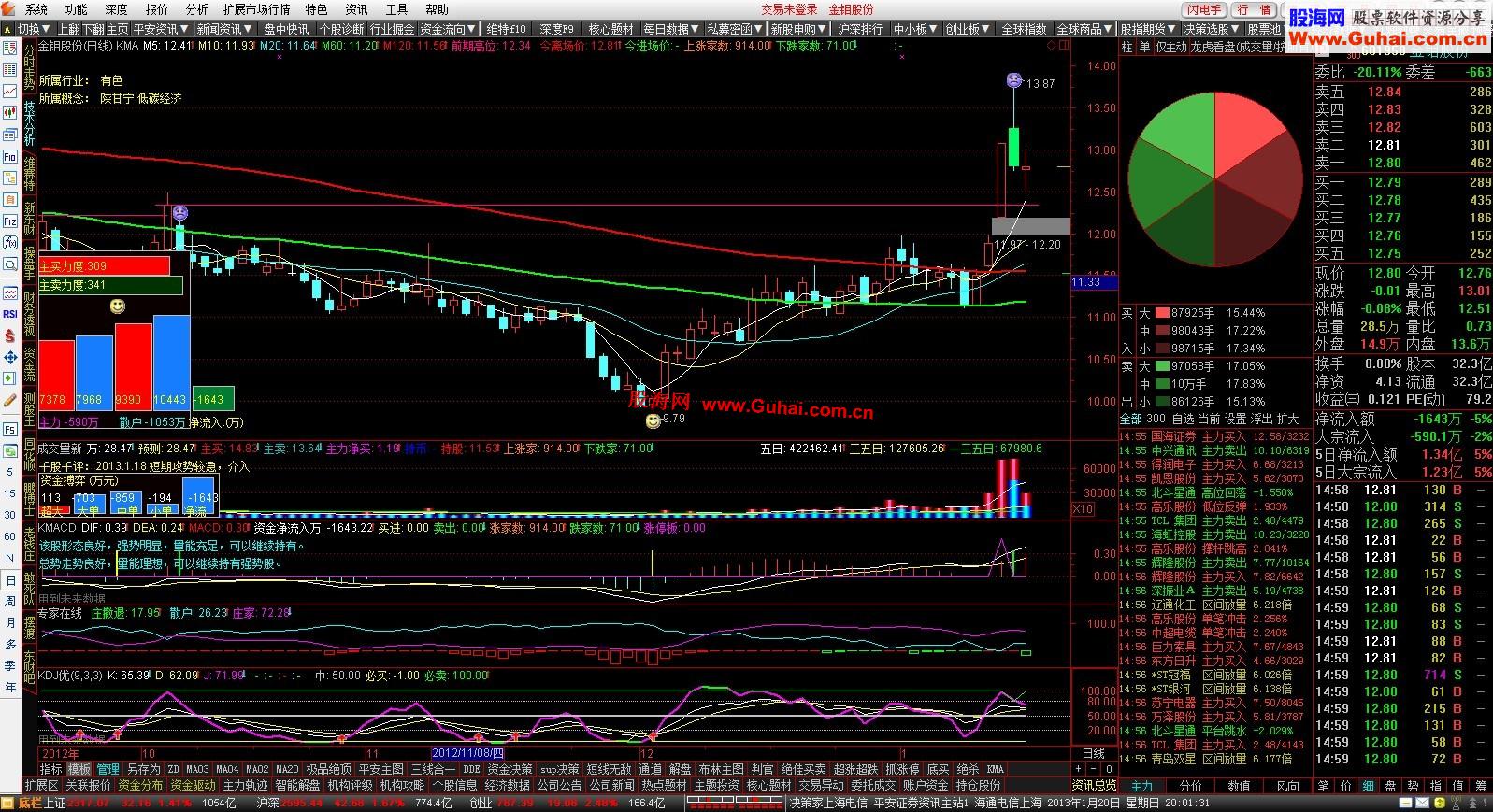Open the 系统 menu

tap(36, 9)
